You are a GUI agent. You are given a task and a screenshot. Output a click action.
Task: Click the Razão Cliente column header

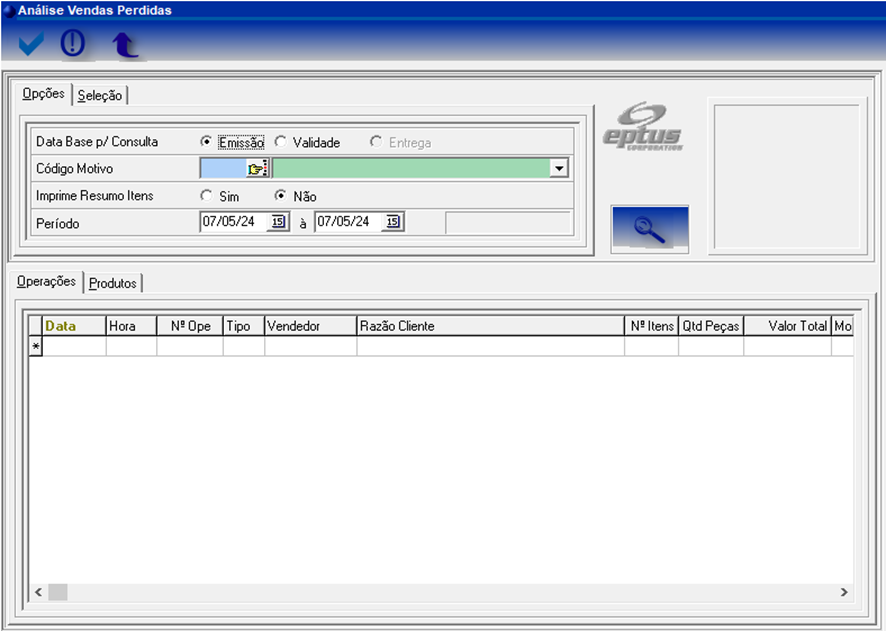click(490, 326)
